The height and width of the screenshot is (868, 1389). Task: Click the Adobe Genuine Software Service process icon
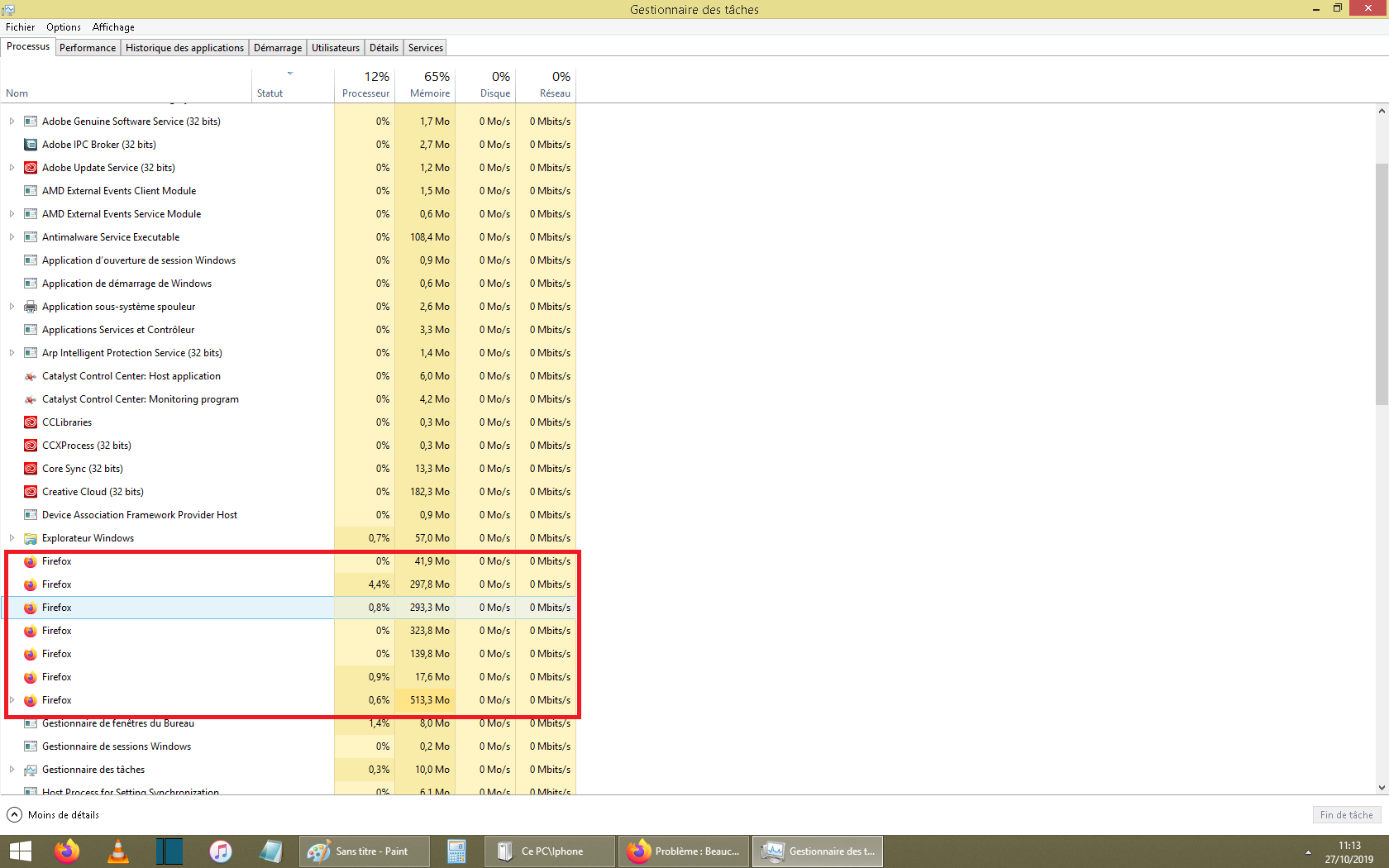31,122
